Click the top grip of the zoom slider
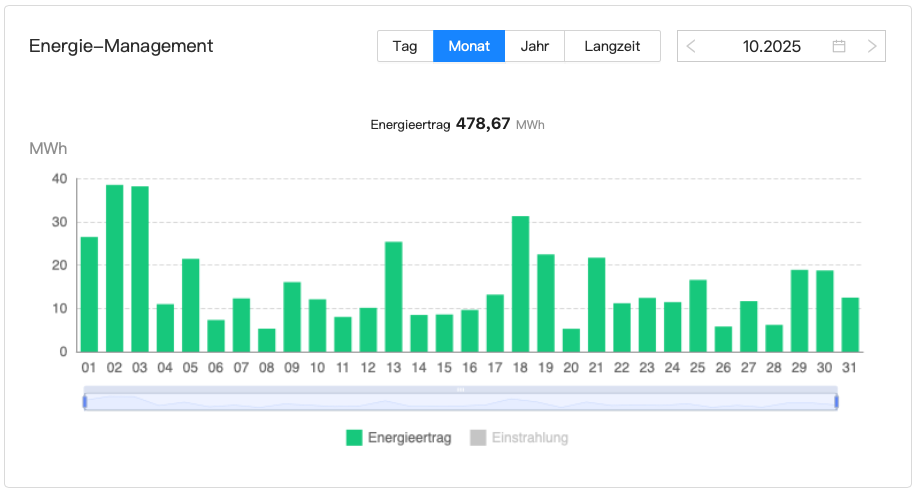 tap(460, 389)
